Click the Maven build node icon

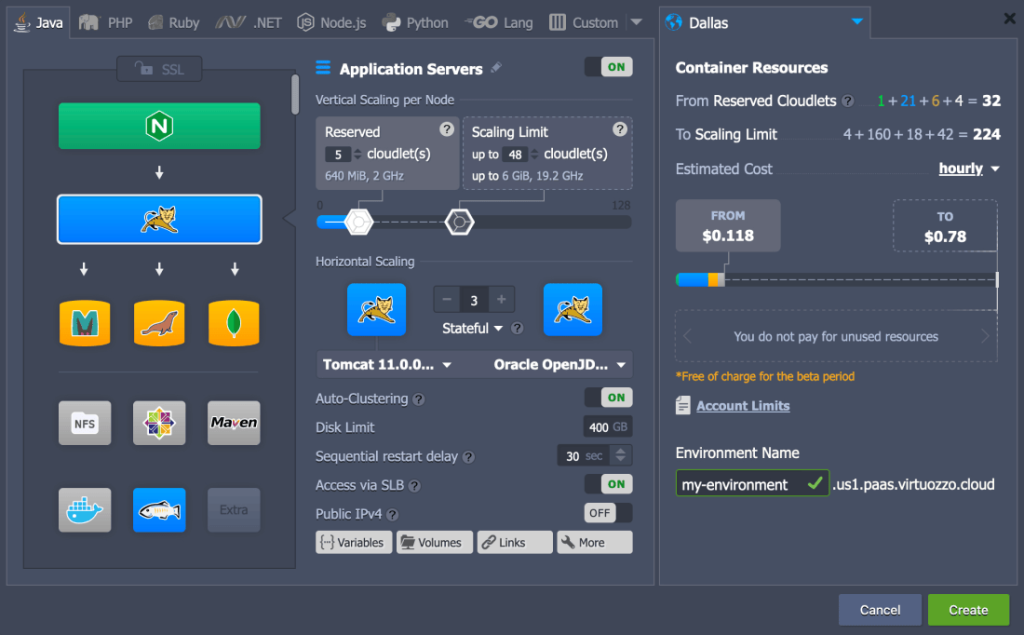(234, 423)
